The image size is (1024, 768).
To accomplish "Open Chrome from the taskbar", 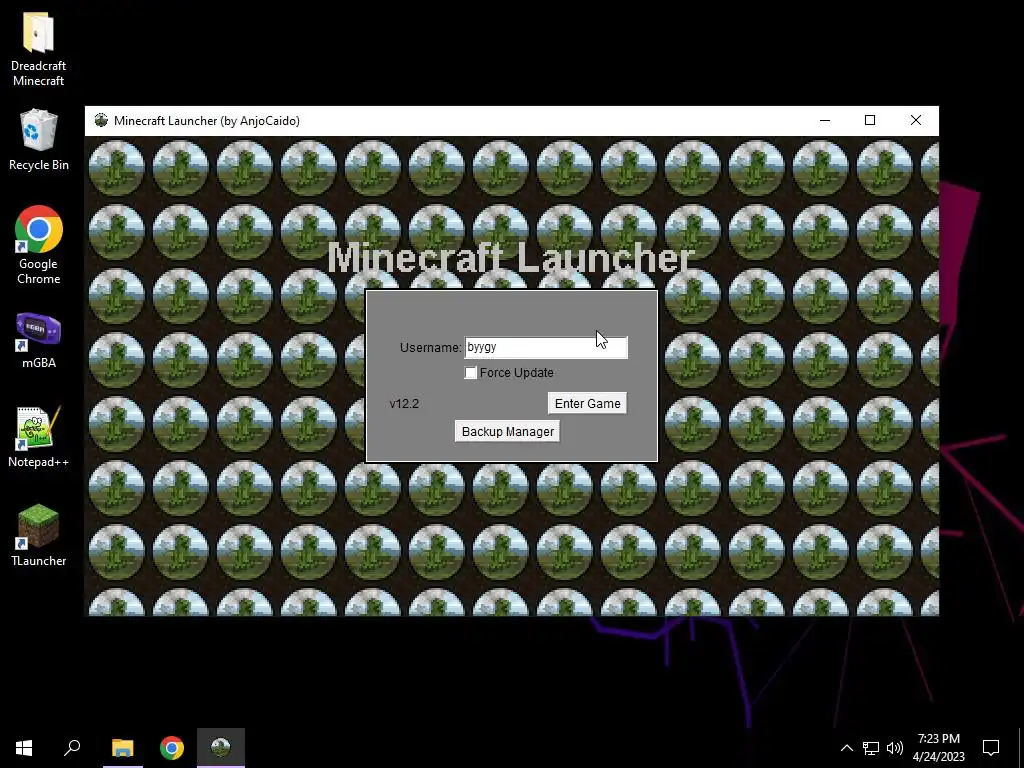I will tap(172, 748).
